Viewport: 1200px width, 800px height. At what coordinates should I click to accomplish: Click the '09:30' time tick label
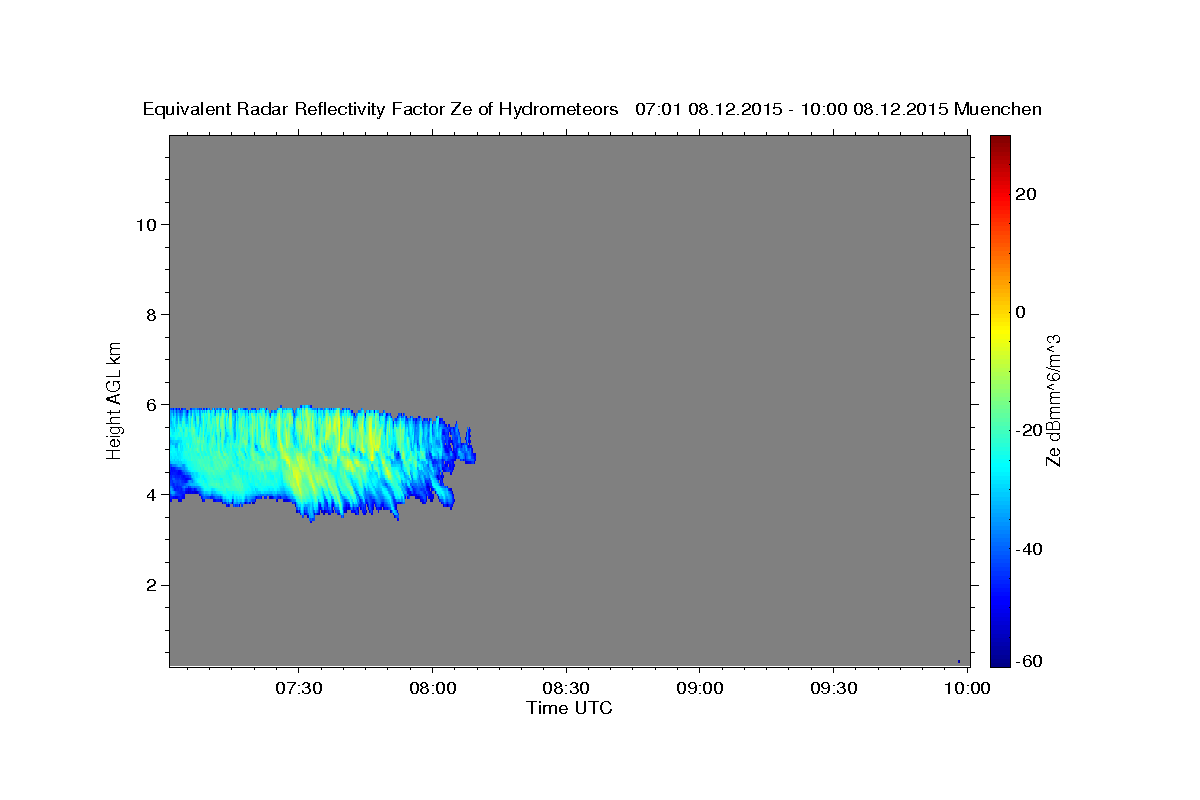(834, 688)
